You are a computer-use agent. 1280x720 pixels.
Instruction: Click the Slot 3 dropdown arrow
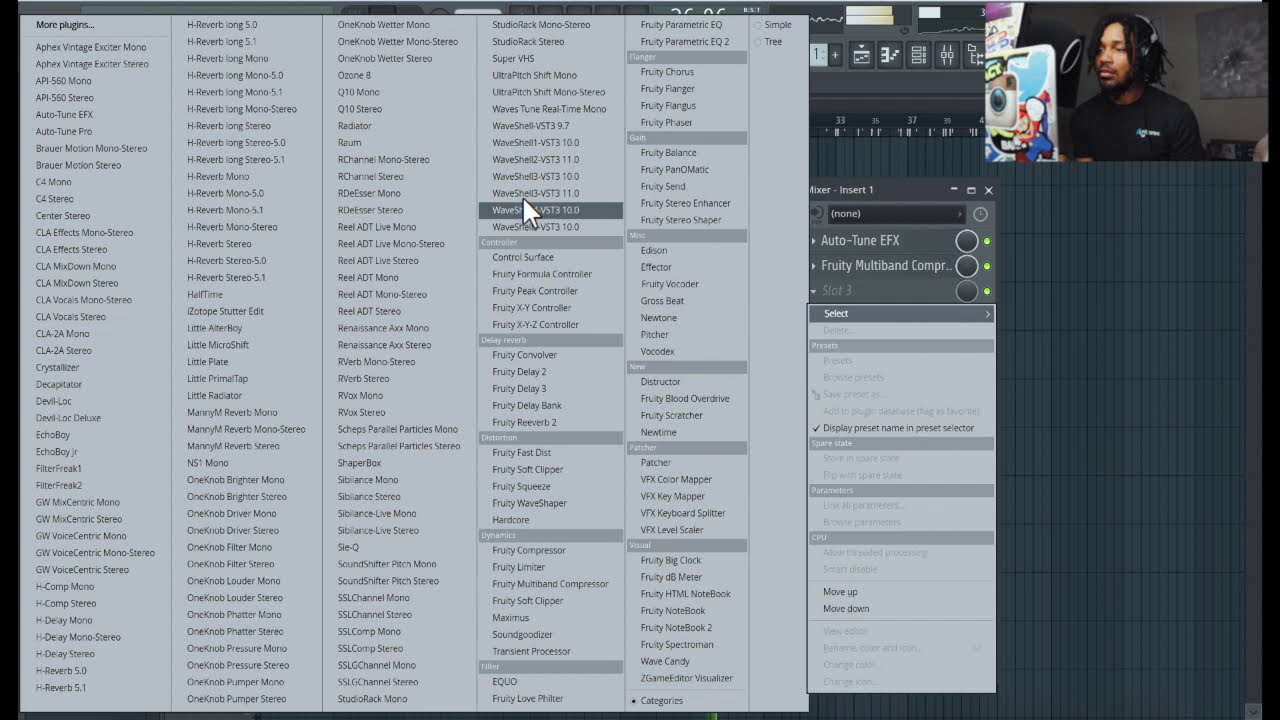[813, 291]
